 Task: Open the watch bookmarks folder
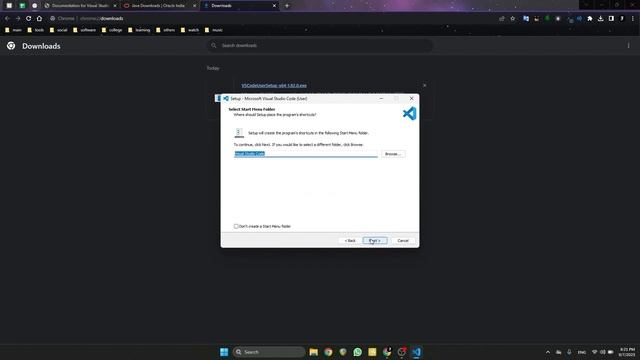coord(190,30)
